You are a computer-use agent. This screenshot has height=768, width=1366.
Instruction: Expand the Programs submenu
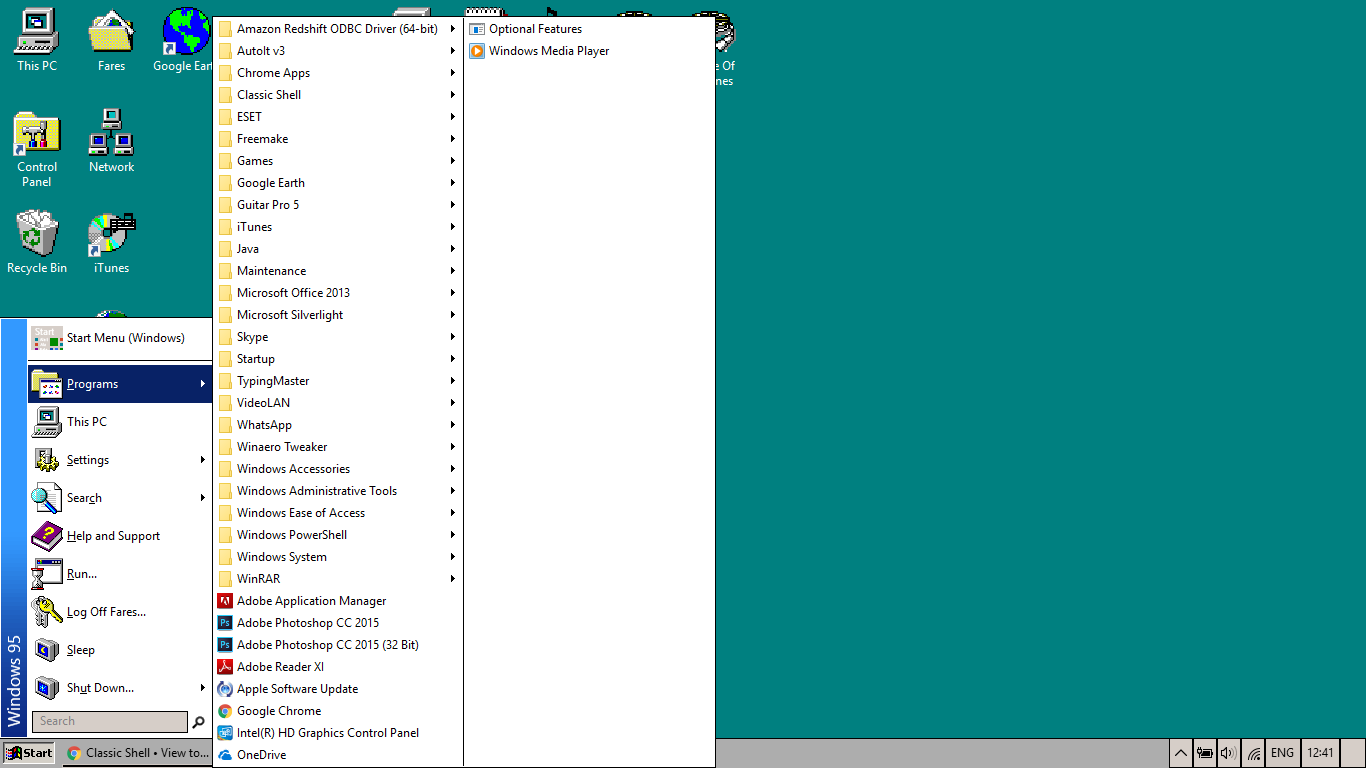coord(120,384)
